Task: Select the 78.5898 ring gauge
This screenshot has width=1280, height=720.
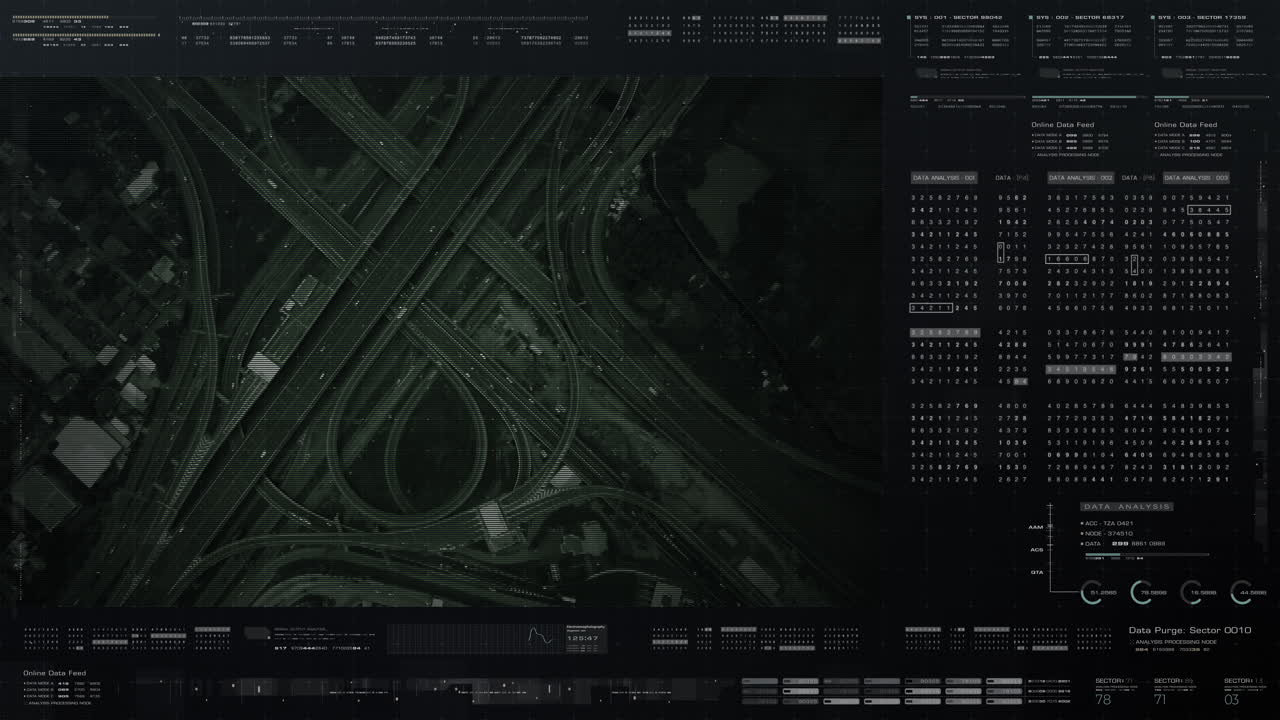Action: (x=1140, y=593)
